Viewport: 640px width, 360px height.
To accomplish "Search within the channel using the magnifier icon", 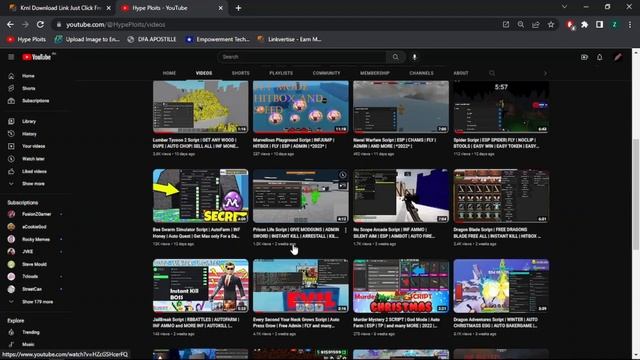I will point(492,73).
